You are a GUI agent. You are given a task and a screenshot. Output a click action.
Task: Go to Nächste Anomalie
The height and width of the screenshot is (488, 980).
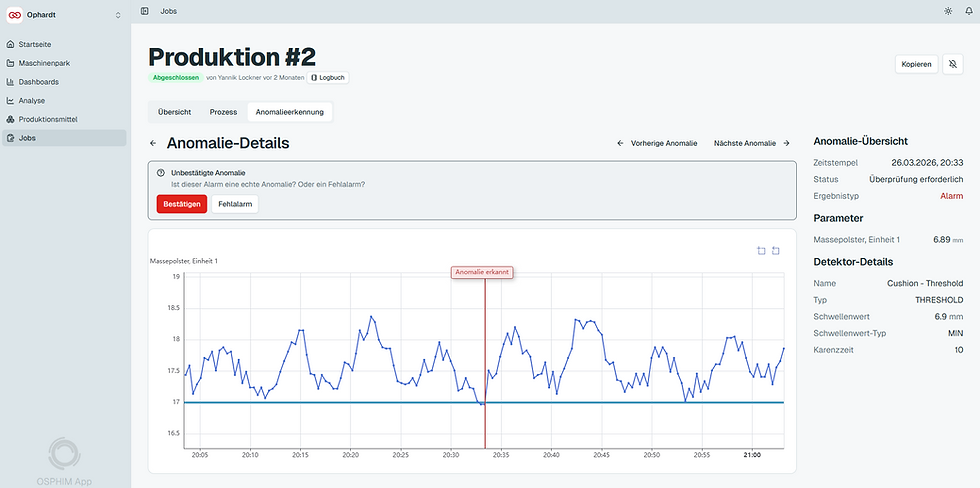[x=752, y=143]
